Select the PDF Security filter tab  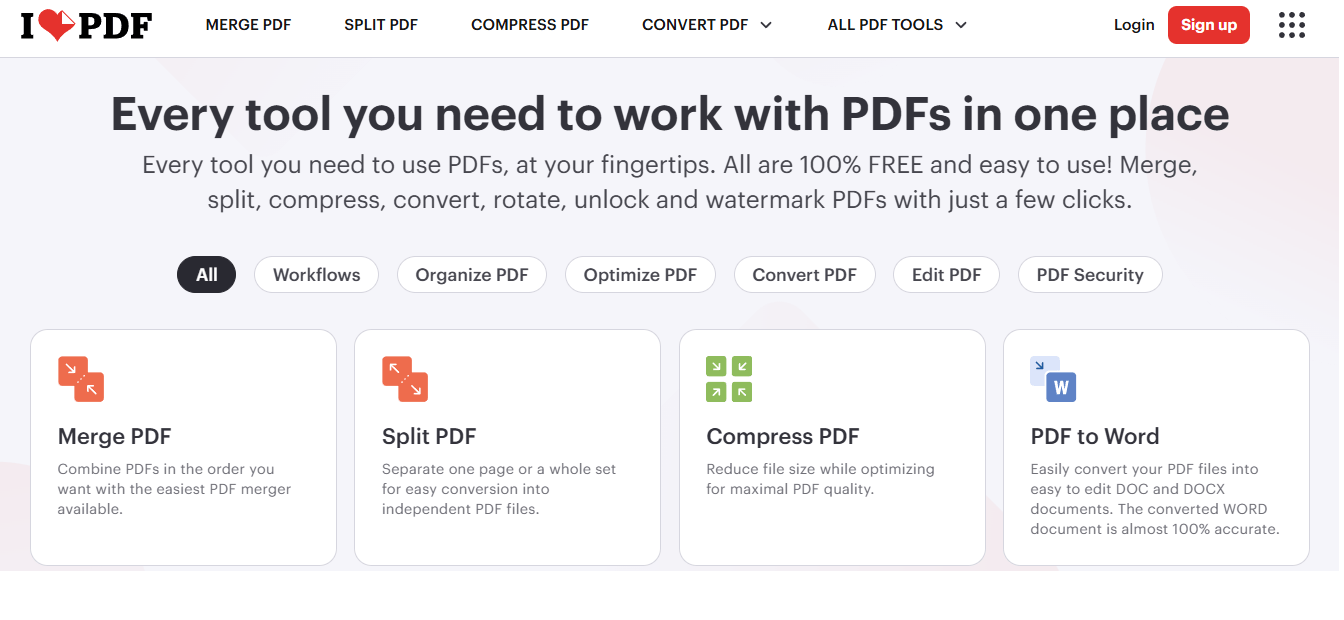(x=1090, y=275)
